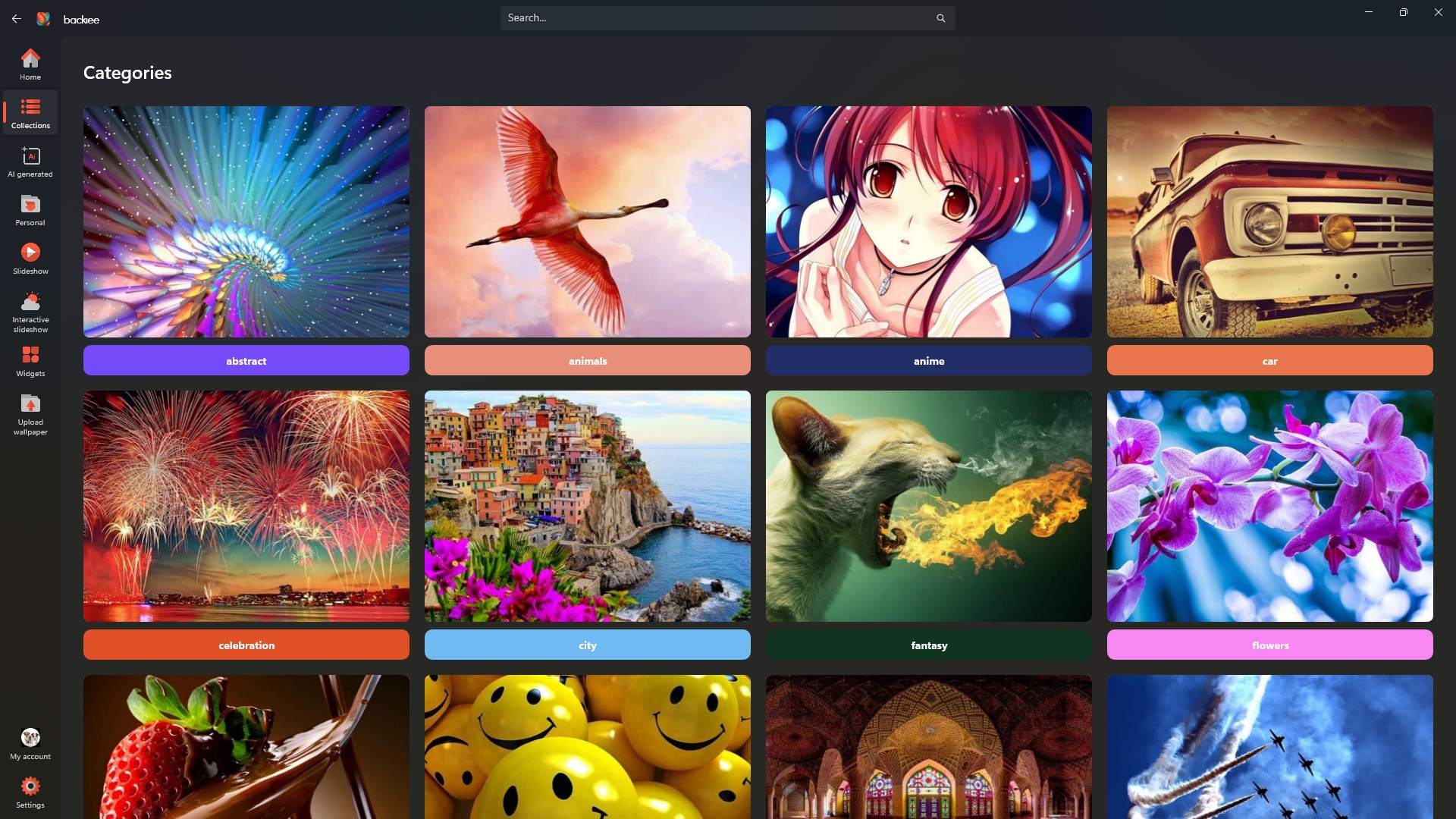Start the Slideshow feature
1456x819 pixels.
pos(30,258)
